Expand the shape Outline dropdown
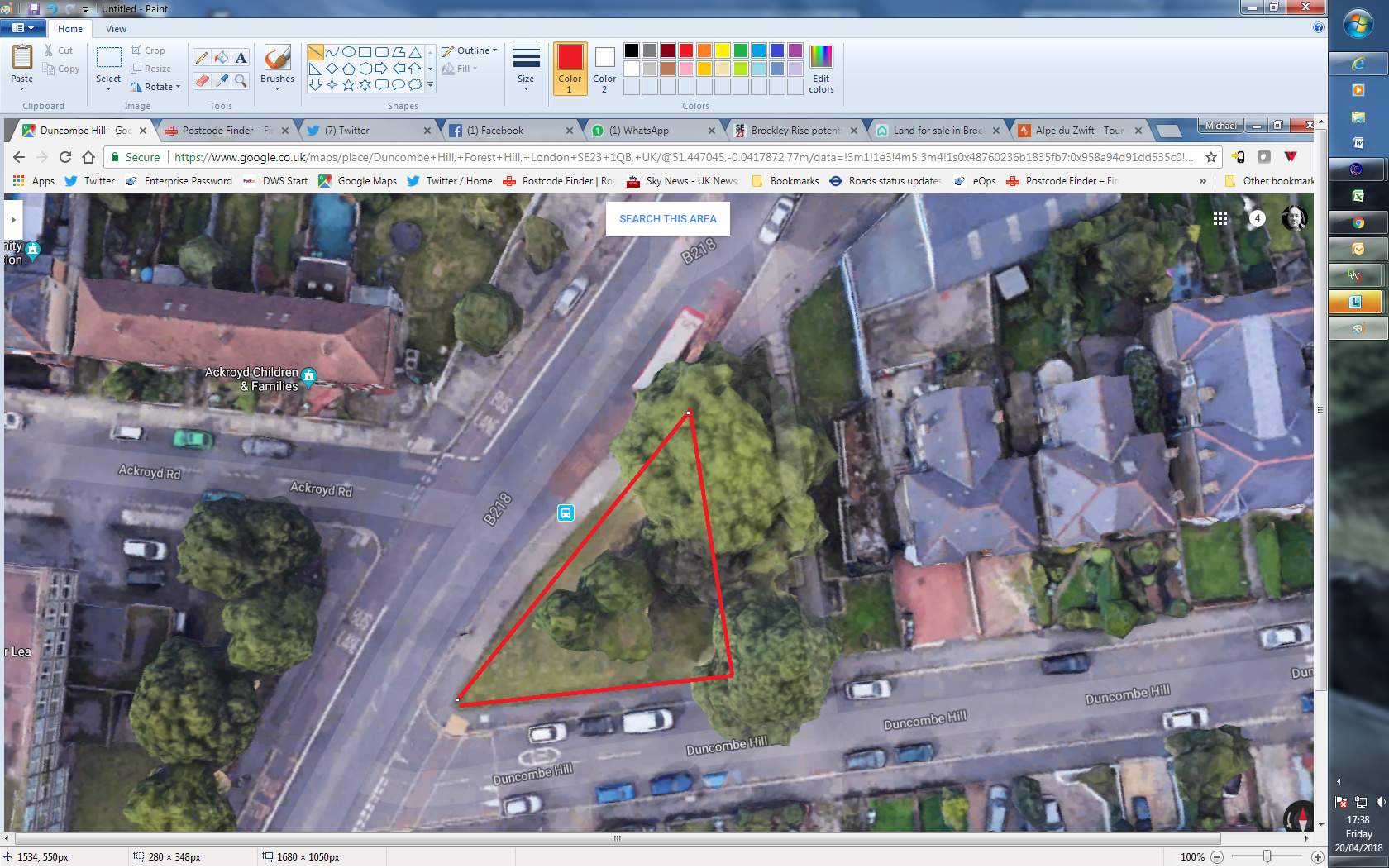This screenshot has height=868, width=1389. tap(470, 50)
